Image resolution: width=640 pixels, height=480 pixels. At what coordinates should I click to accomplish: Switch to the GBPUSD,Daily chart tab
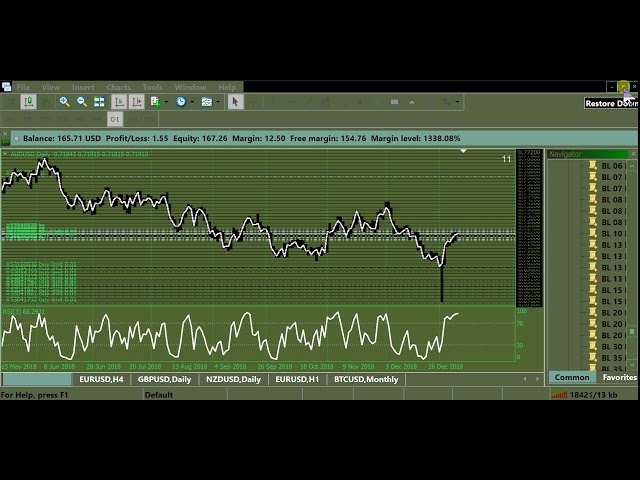click(165, 379)
